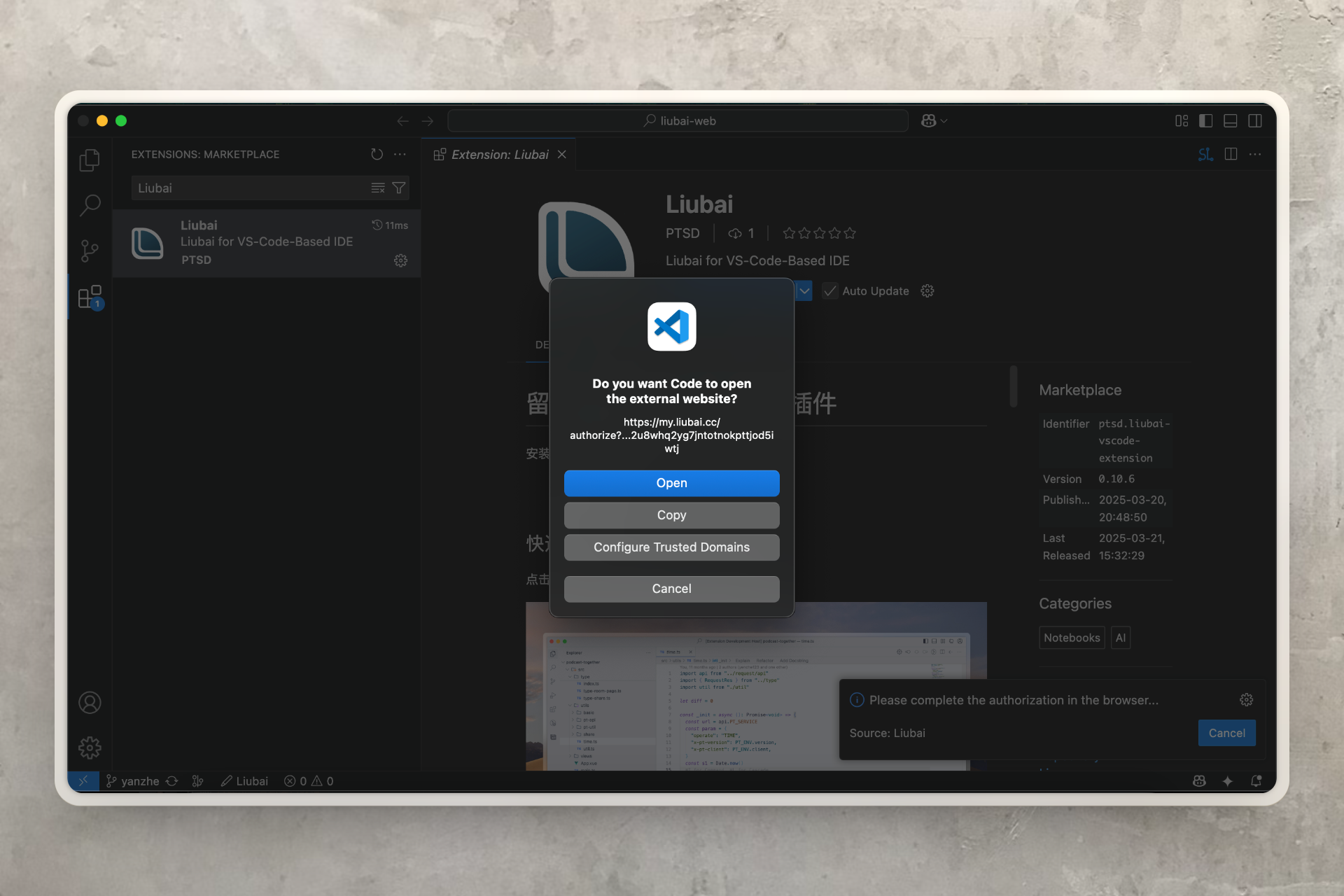
Task: Open the Source Control view icon
Action: pyautogui.click(x=90, y=251)
